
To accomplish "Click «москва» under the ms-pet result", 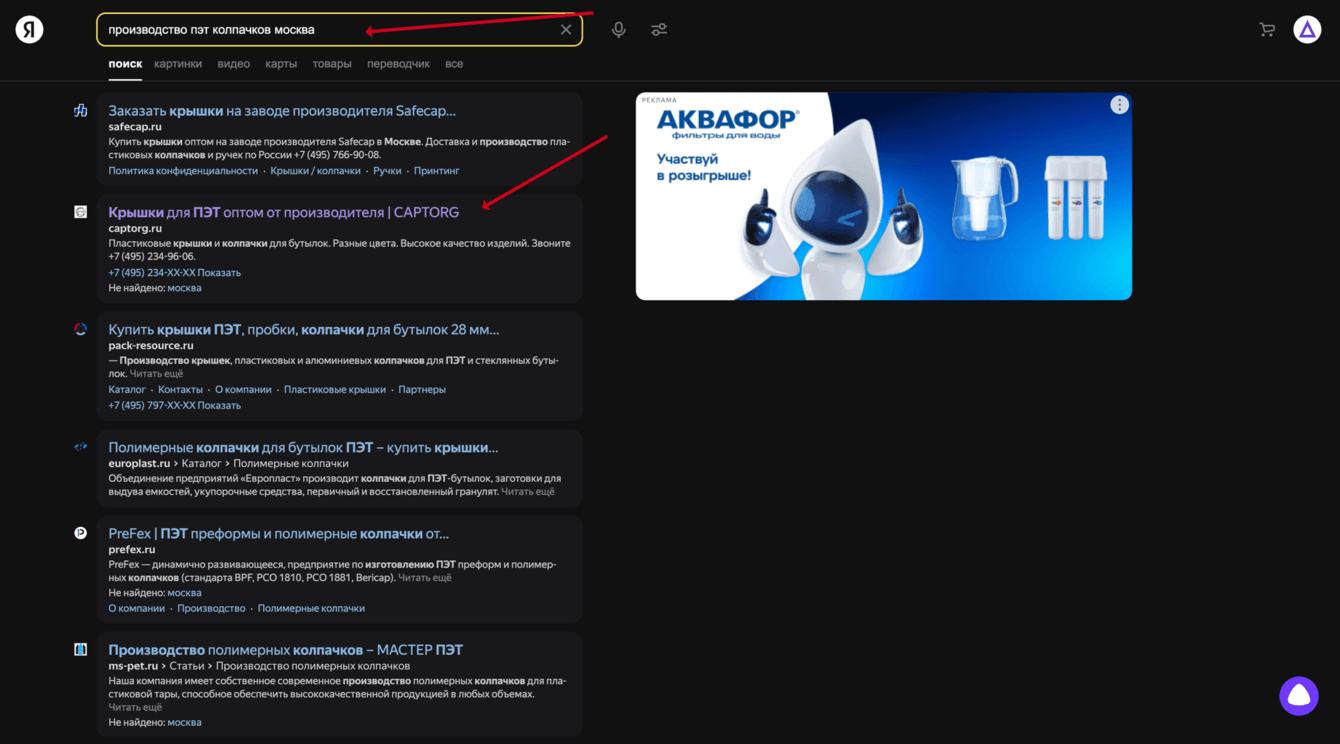I will 185,723.
